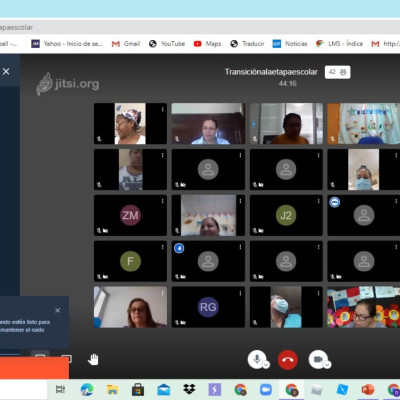Viewport: 400px width, 400px height.
Task: Open the Gmail bookmark
Action: [126, 44]
